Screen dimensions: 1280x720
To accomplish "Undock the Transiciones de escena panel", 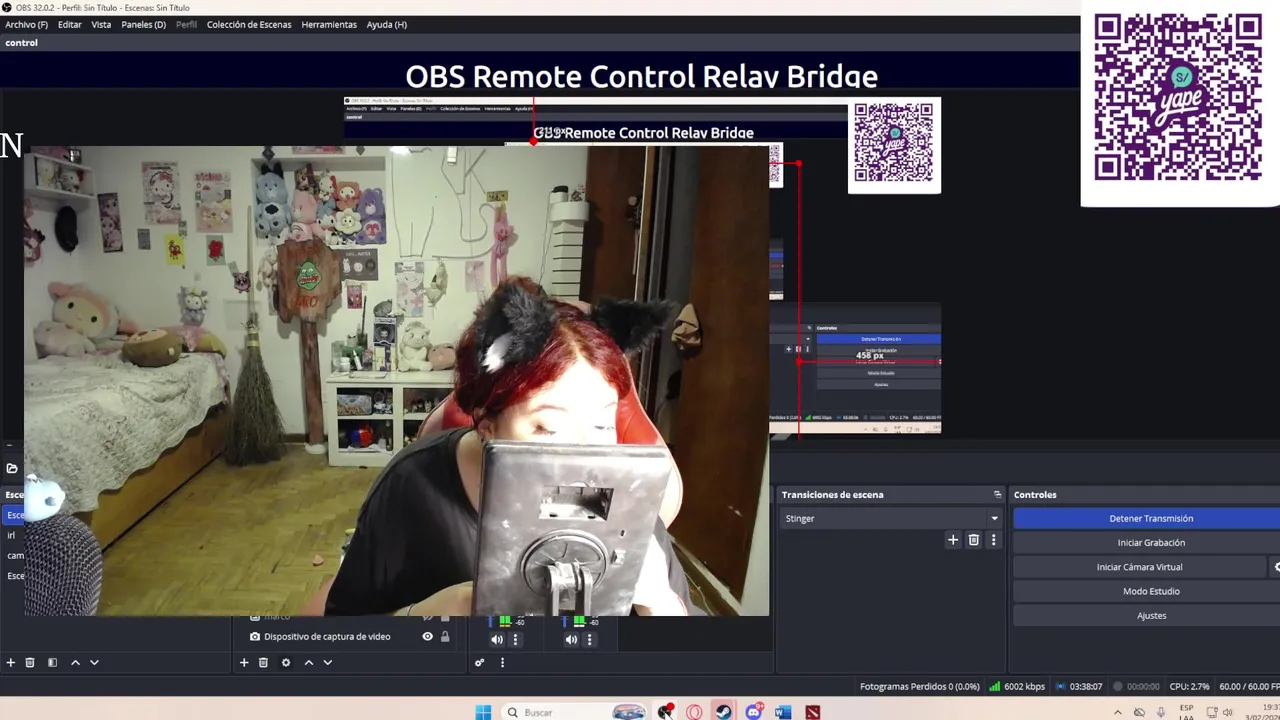I will point(997,495).
